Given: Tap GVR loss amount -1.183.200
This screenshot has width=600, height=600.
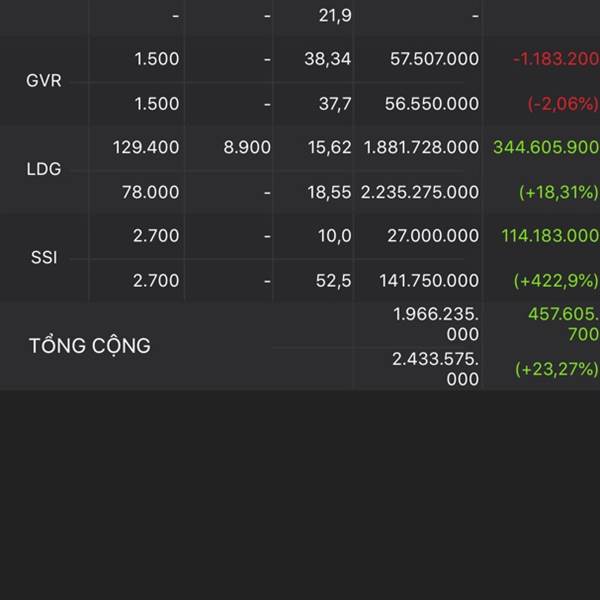Looking at the screenshot, I should coord(556,59).
